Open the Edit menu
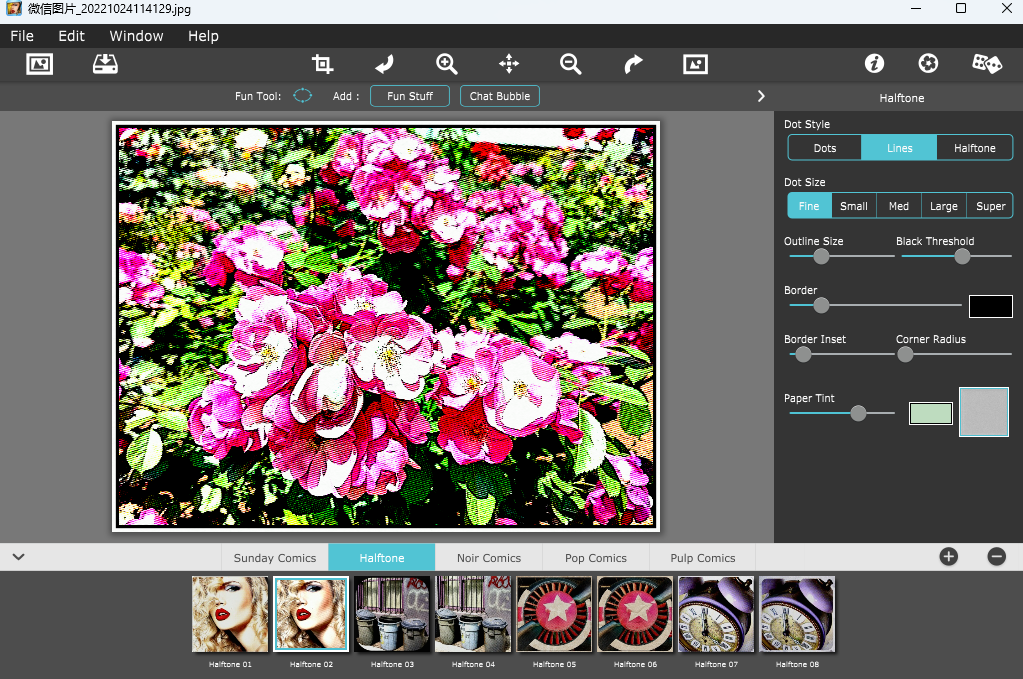Image resolution: width=1023 pixels, height=679 pixels. point(72,36)
